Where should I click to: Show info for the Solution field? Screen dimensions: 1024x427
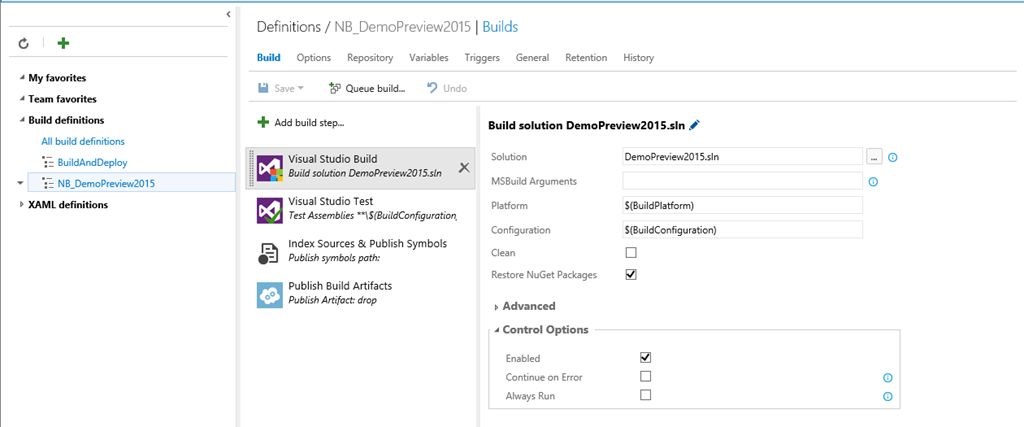coord(893,157)
